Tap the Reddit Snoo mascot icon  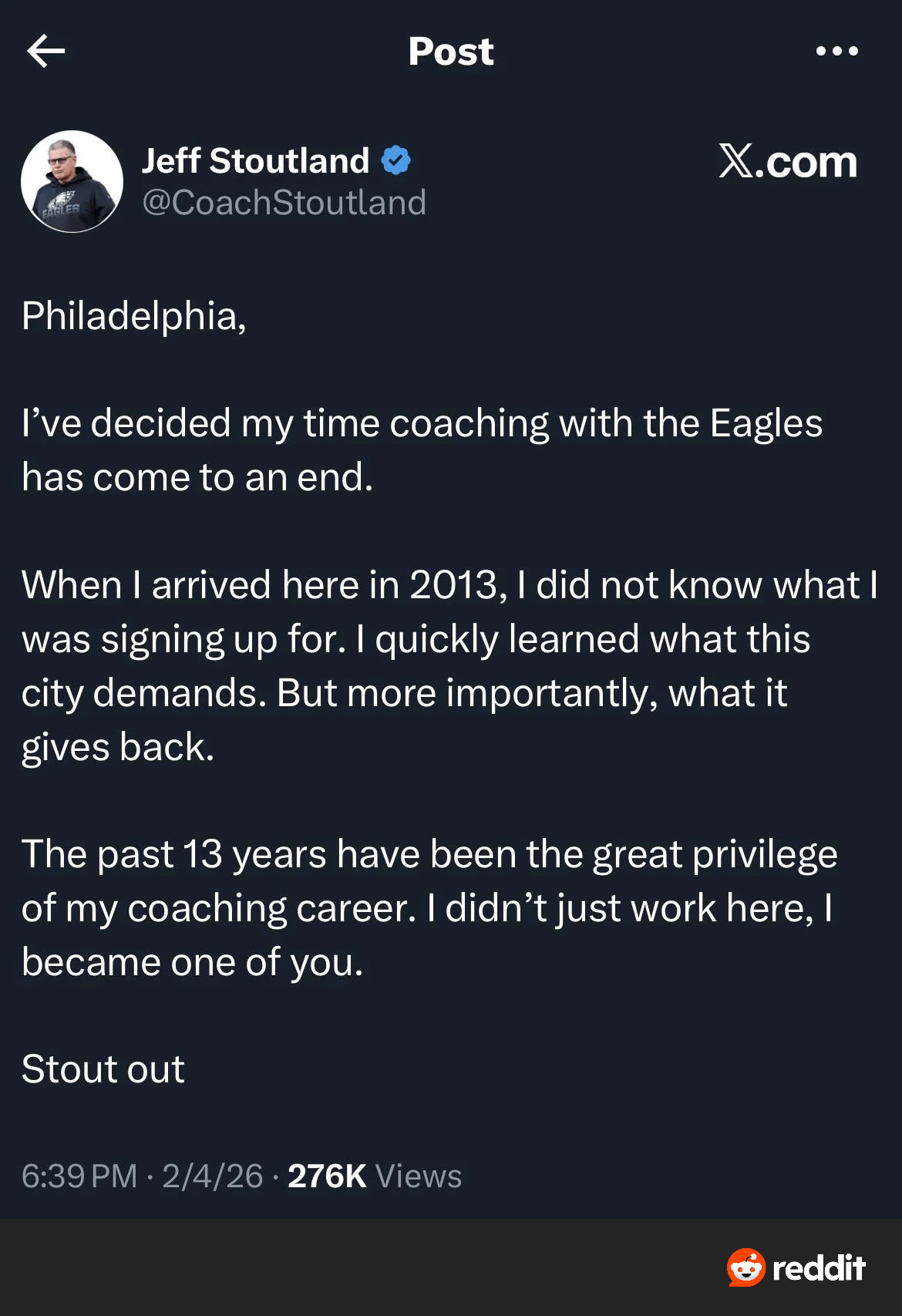[x=745, y=1267]
